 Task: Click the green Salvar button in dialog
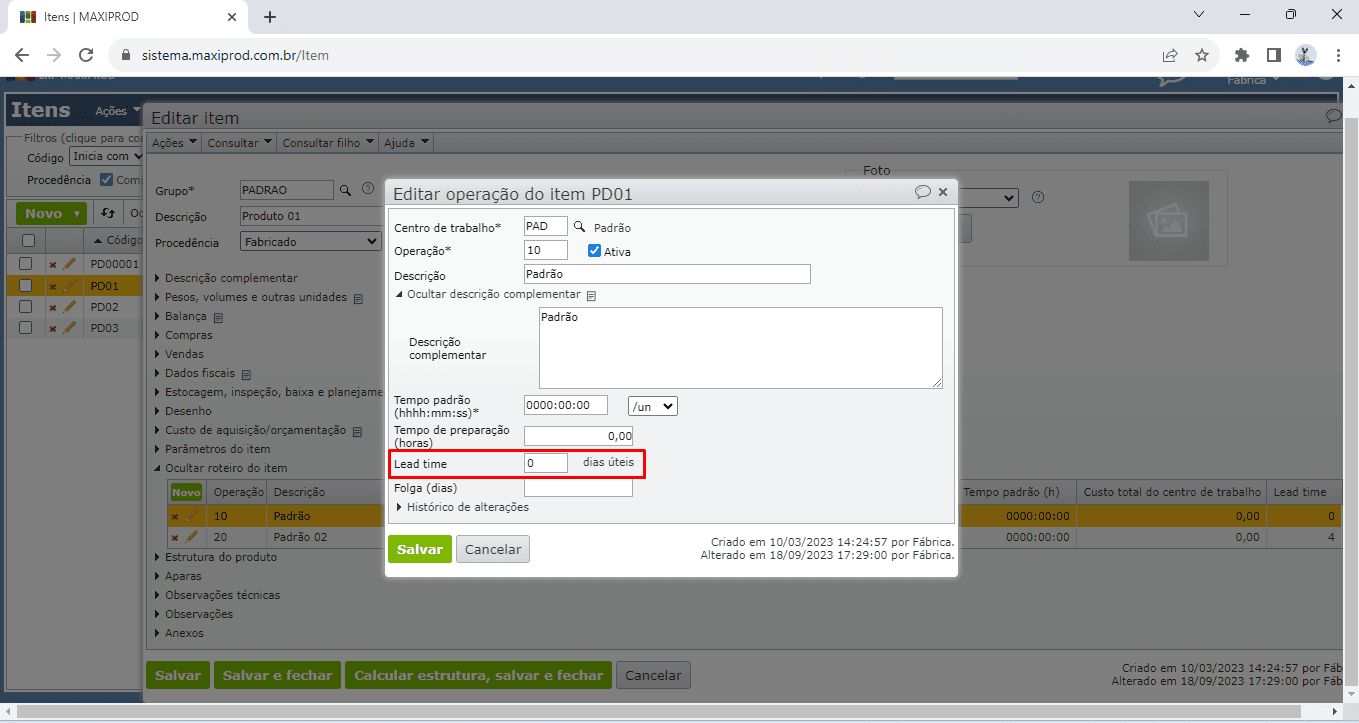click(419, 549)
